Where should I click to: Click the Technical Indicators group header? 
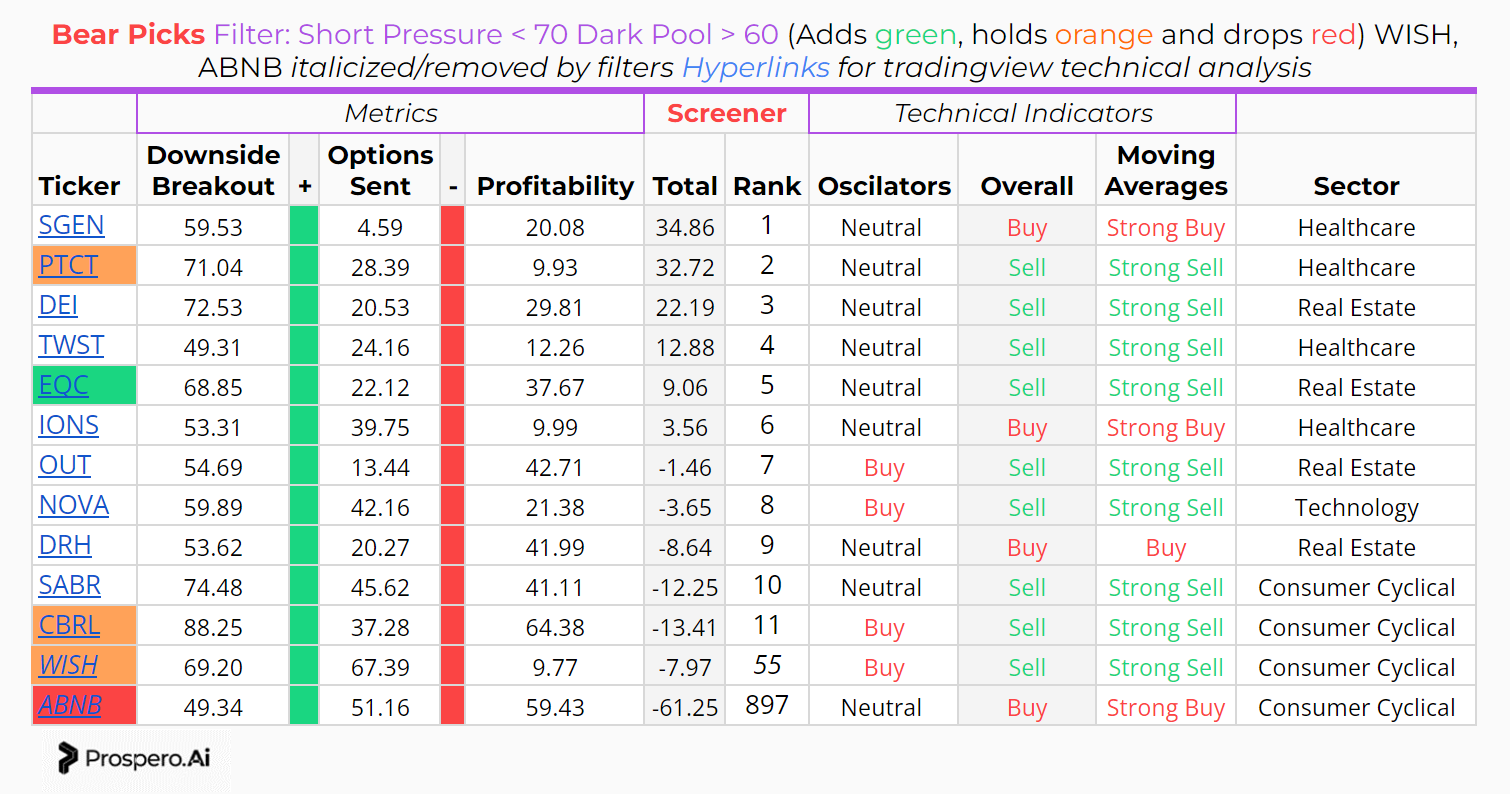pyautogui.click(x=1023, y=113)
